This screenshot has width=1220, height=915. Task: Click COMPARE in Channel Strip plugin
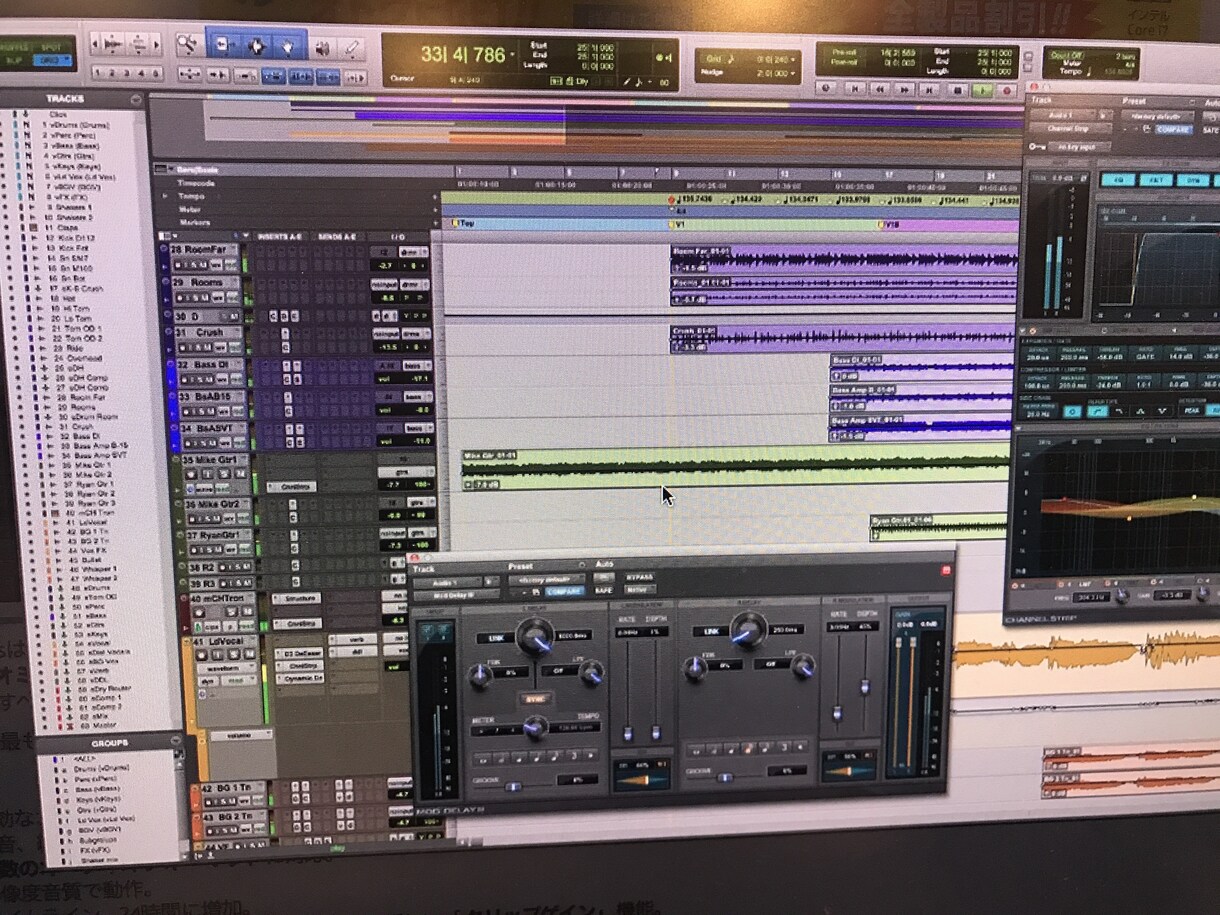[x=1174, y=129]
